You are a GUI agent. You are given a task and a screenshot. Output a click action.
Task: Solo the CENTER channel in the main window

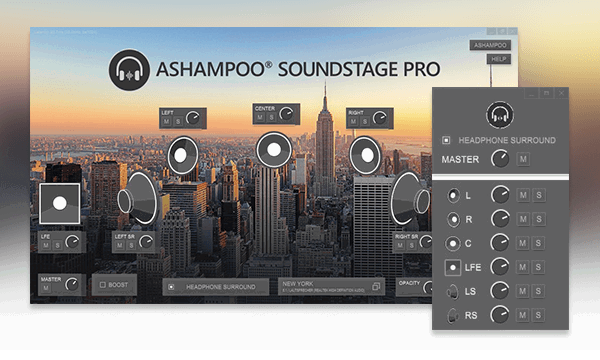click(271, 117)
